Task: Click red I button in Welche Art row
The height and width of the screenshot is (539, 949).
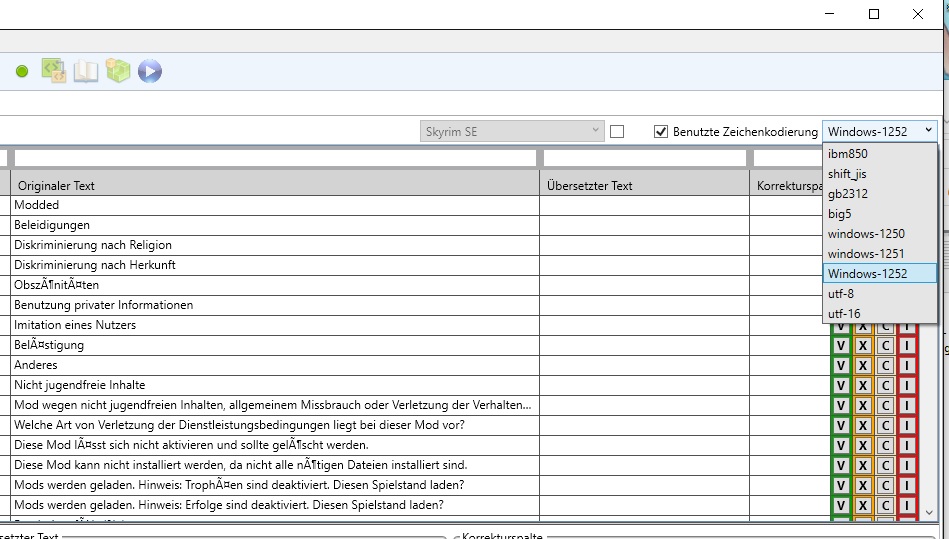Action: (x=907, y=425)
